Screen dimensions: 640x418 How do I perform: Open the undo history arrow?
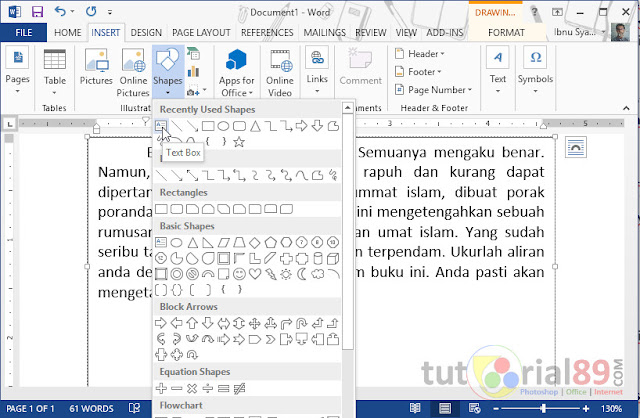(x=73, y=11)
